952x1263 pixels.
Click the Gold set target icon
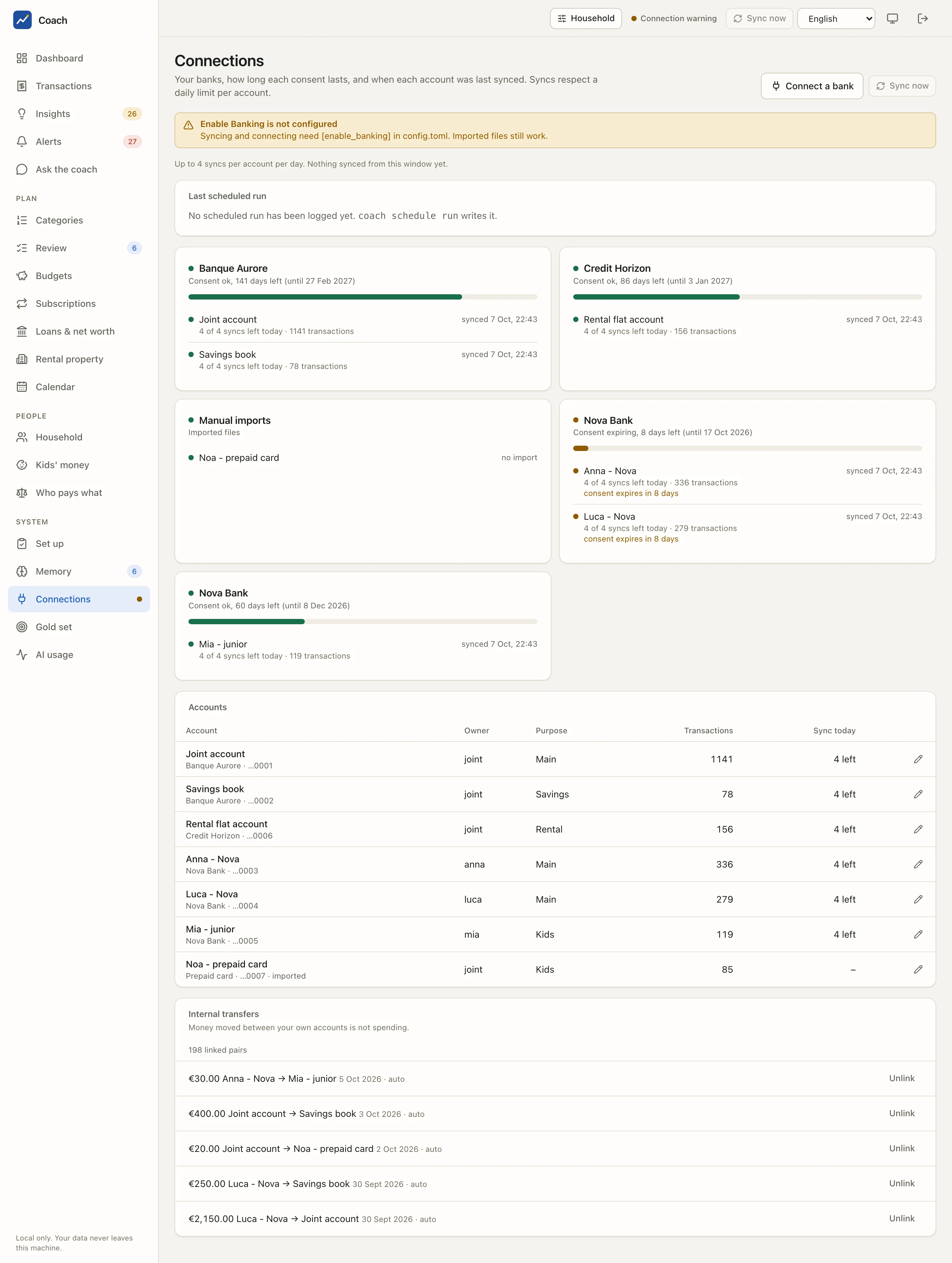pos(22,627)
